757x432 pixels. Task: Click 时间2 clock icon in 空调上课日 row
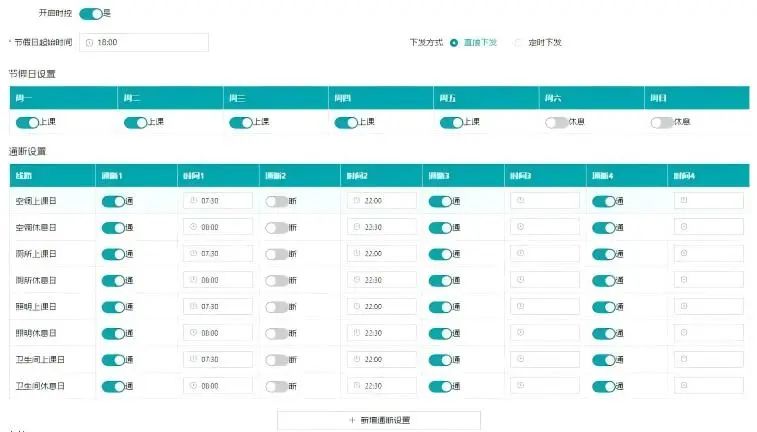click(357, 200)
